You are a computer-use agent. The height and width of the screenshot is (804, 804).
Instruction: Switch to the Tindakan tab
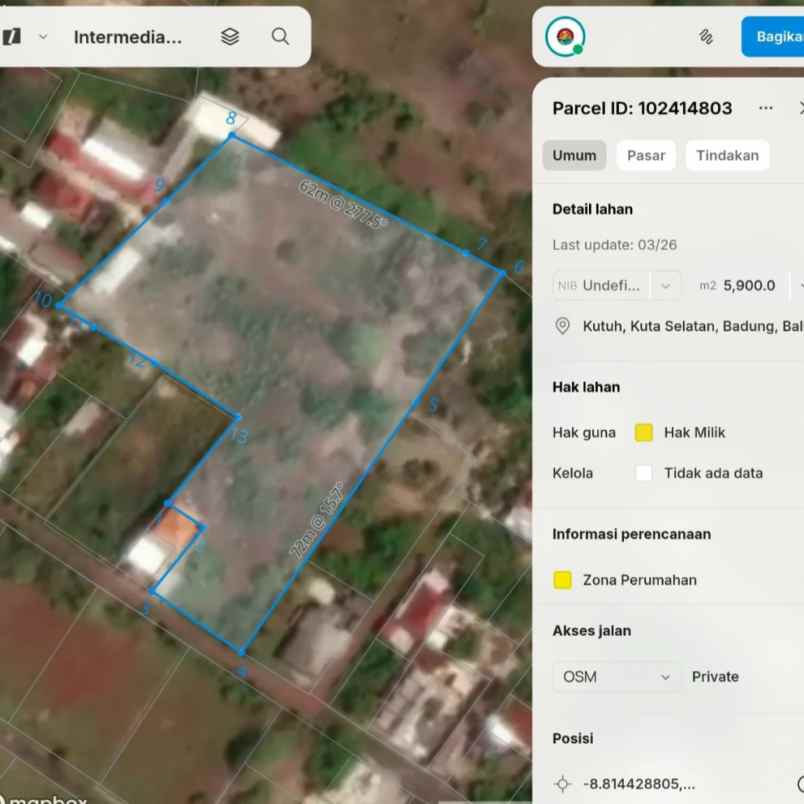coord(728,155)
